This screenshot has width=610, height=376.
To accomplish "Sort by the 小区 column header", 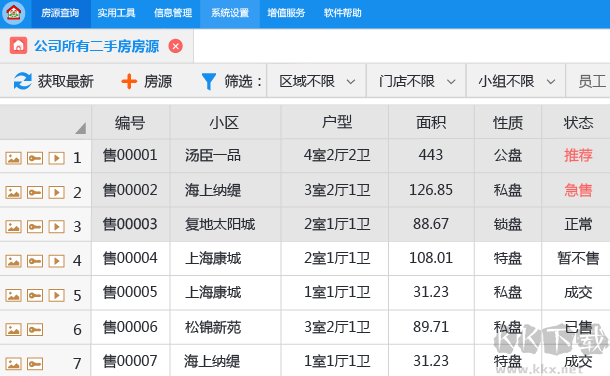I will coord(225,122).
